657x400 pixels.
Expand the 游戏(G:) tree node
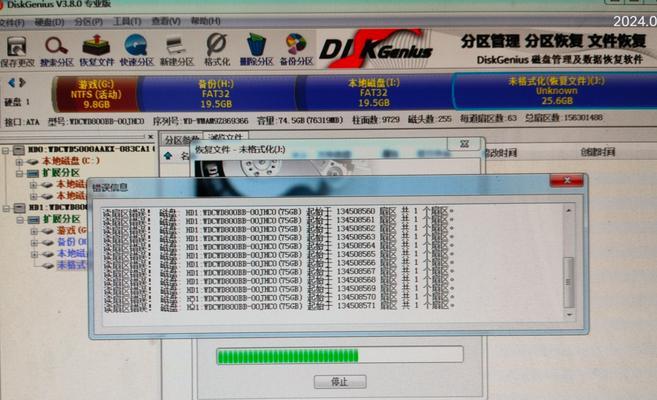click(x=34, y=231)
